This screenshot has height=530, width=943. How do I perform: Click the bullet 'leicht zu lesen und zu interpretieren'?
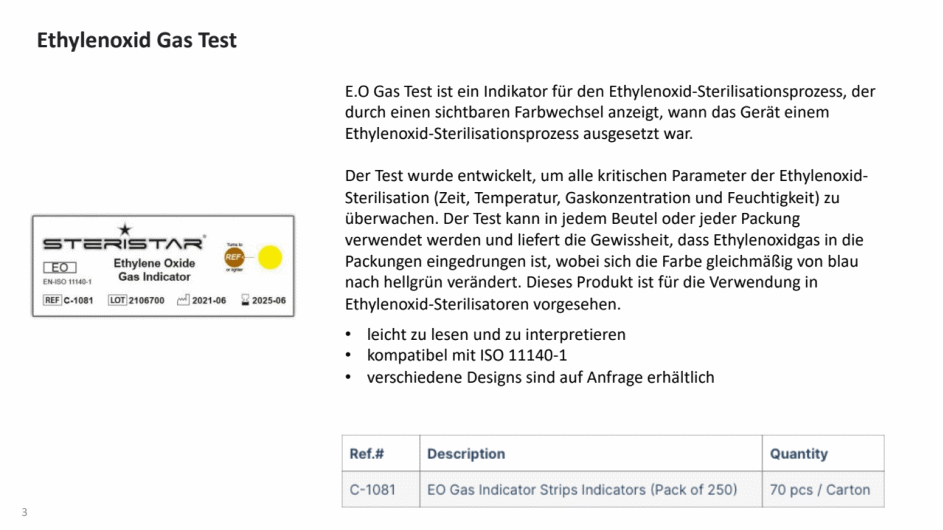[496, 334]
